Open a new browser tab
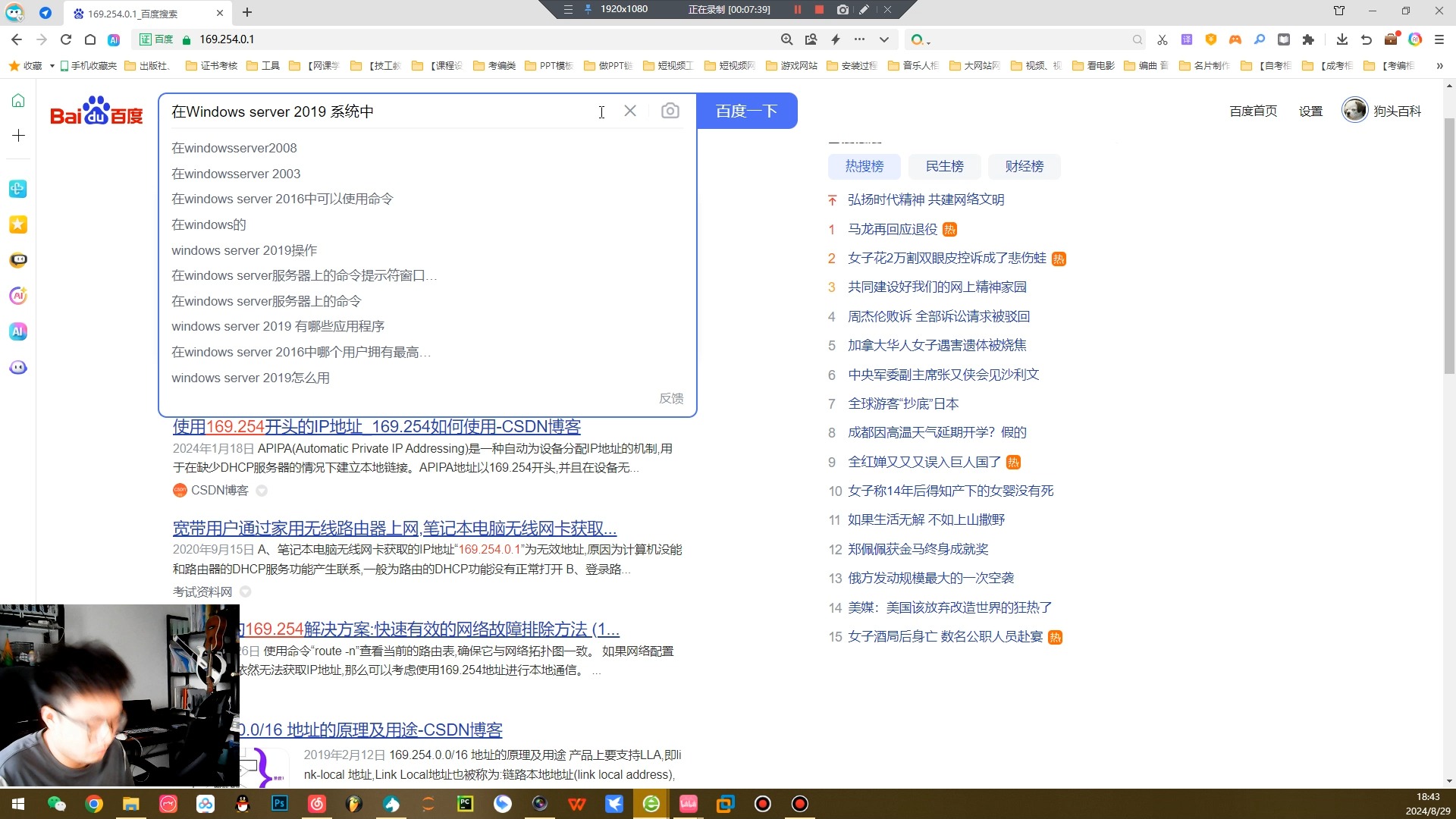The height and width of the screenshot is (819, 1456). coord(247,12)
